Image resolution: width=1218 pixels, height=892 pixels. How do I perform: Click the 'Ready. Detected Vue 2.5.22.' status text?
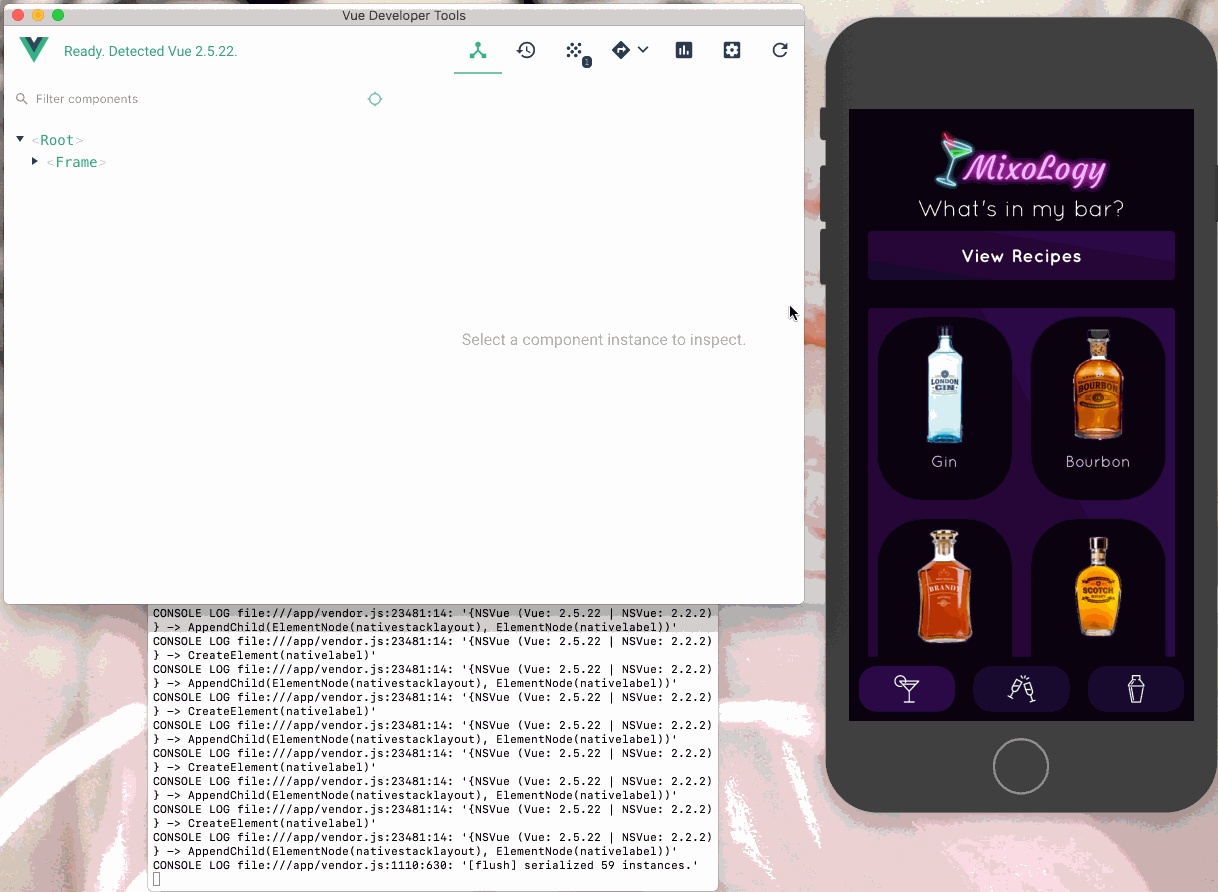coord(150,51)
